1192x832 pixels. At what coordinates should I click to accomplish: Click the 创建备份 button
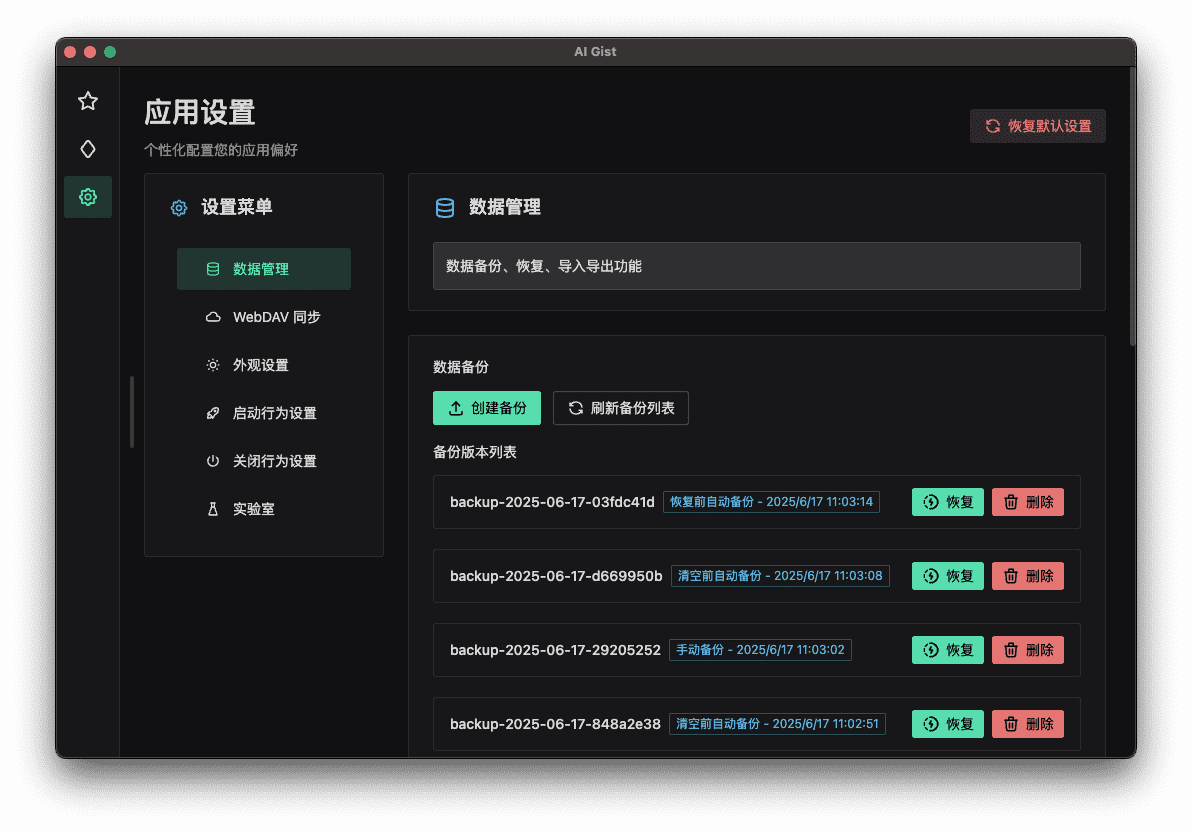[x=487, y=408]
